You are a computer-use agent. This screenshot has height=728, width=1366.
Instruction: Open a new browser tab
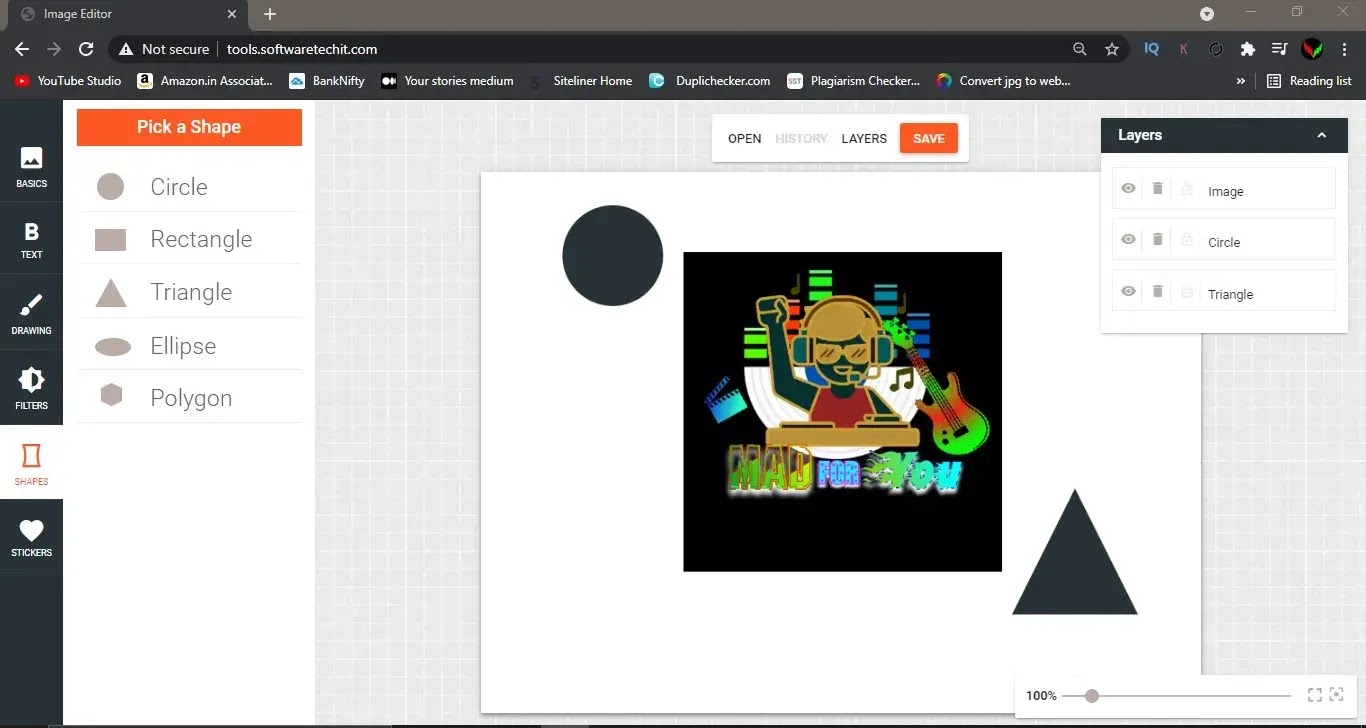[x=269, y=14]
